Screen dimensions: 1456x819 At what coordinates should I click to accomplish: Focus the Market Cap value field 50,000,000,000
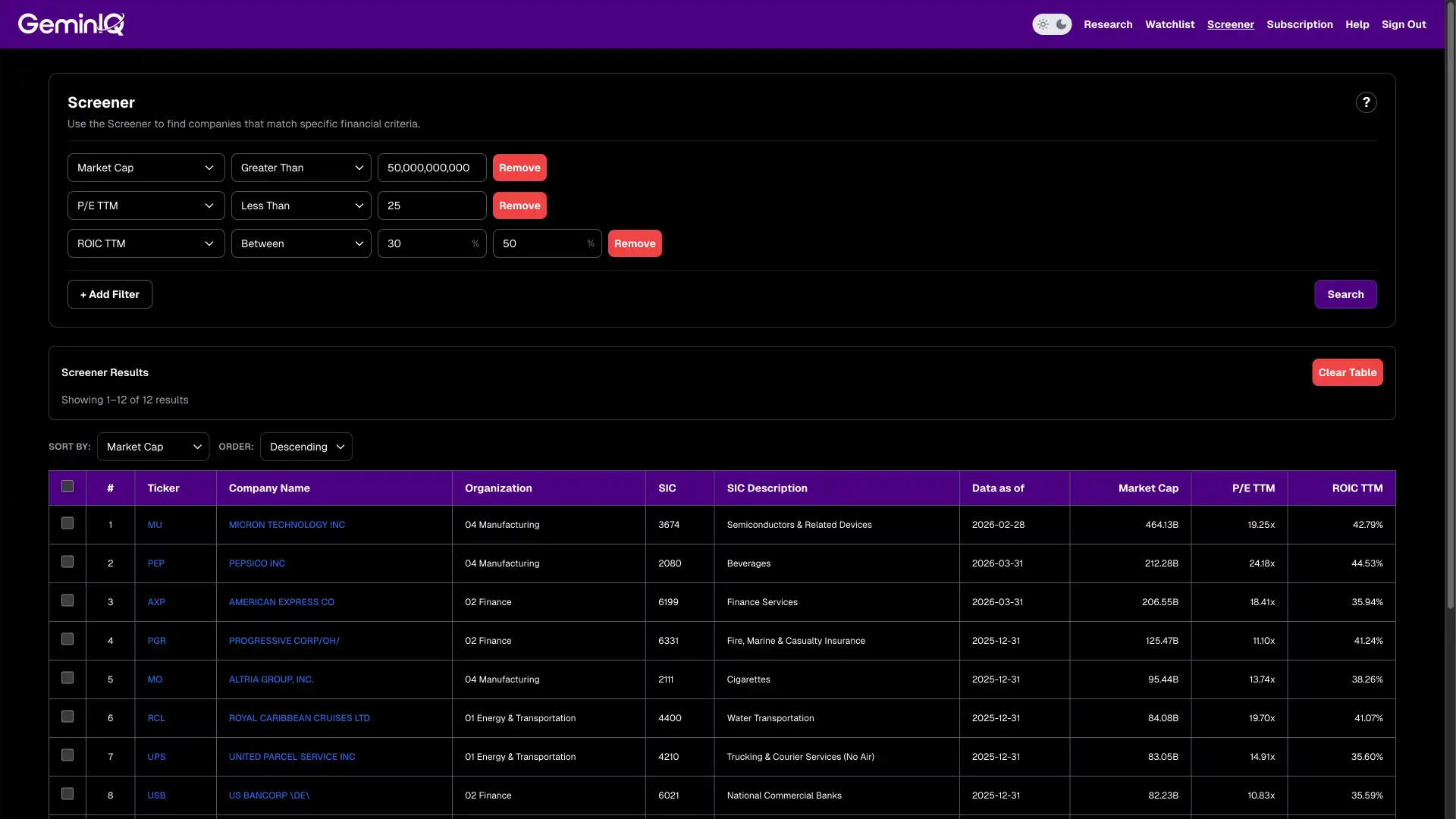click(x=432, y=168)
